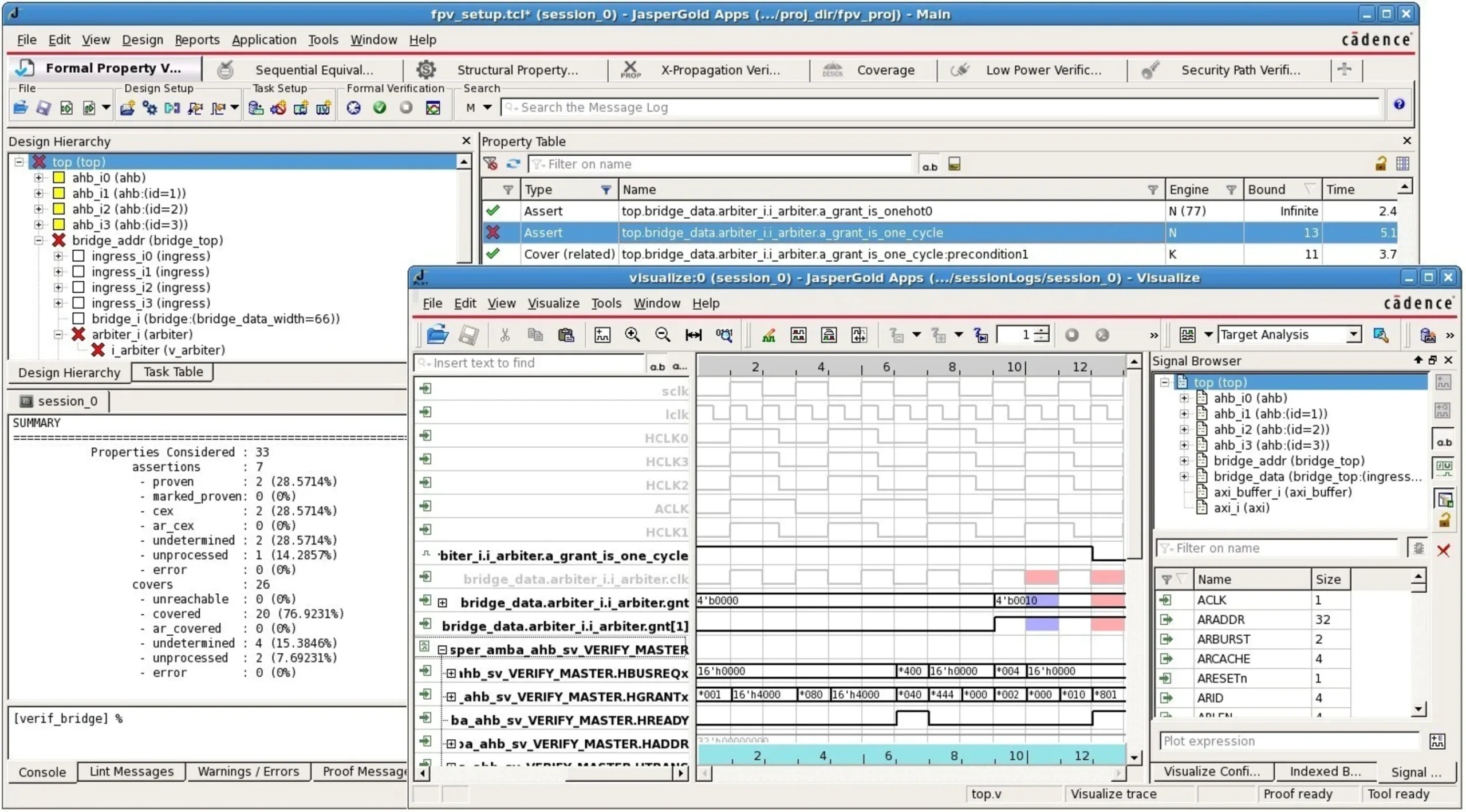Screen dimensions: 1466x812
Task: Click the zoom fit icon in Visualize toolbar
Action: point(693,335)
